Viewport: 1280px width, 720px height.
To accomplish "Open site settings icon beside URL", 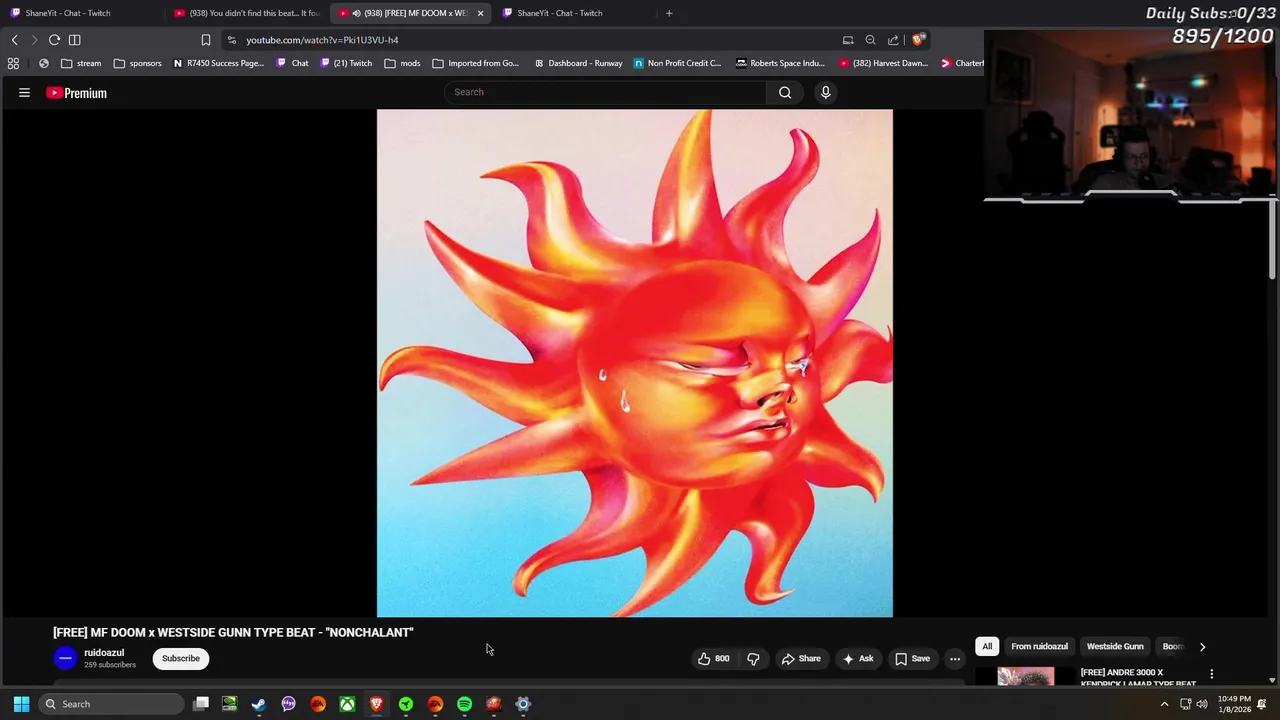I will [232, 40].
